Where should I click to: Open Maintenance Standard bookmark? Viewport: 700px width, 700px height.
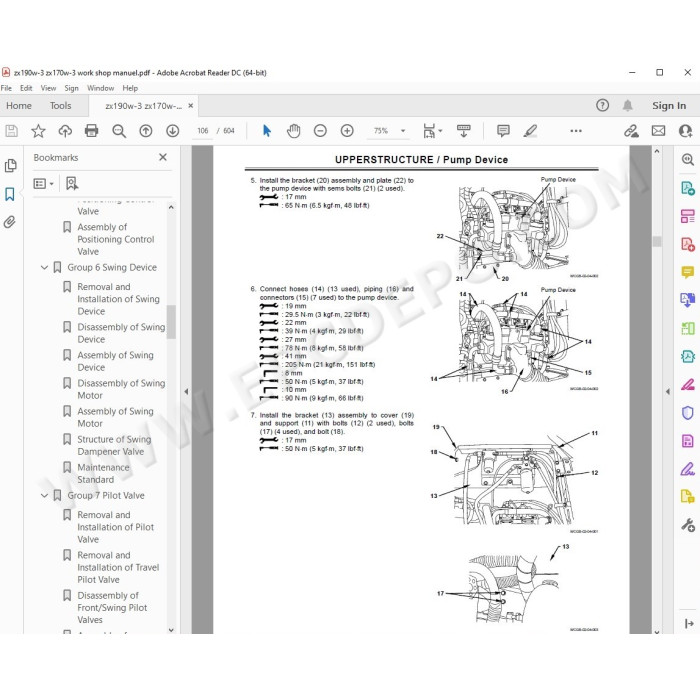tap(103, 474)
